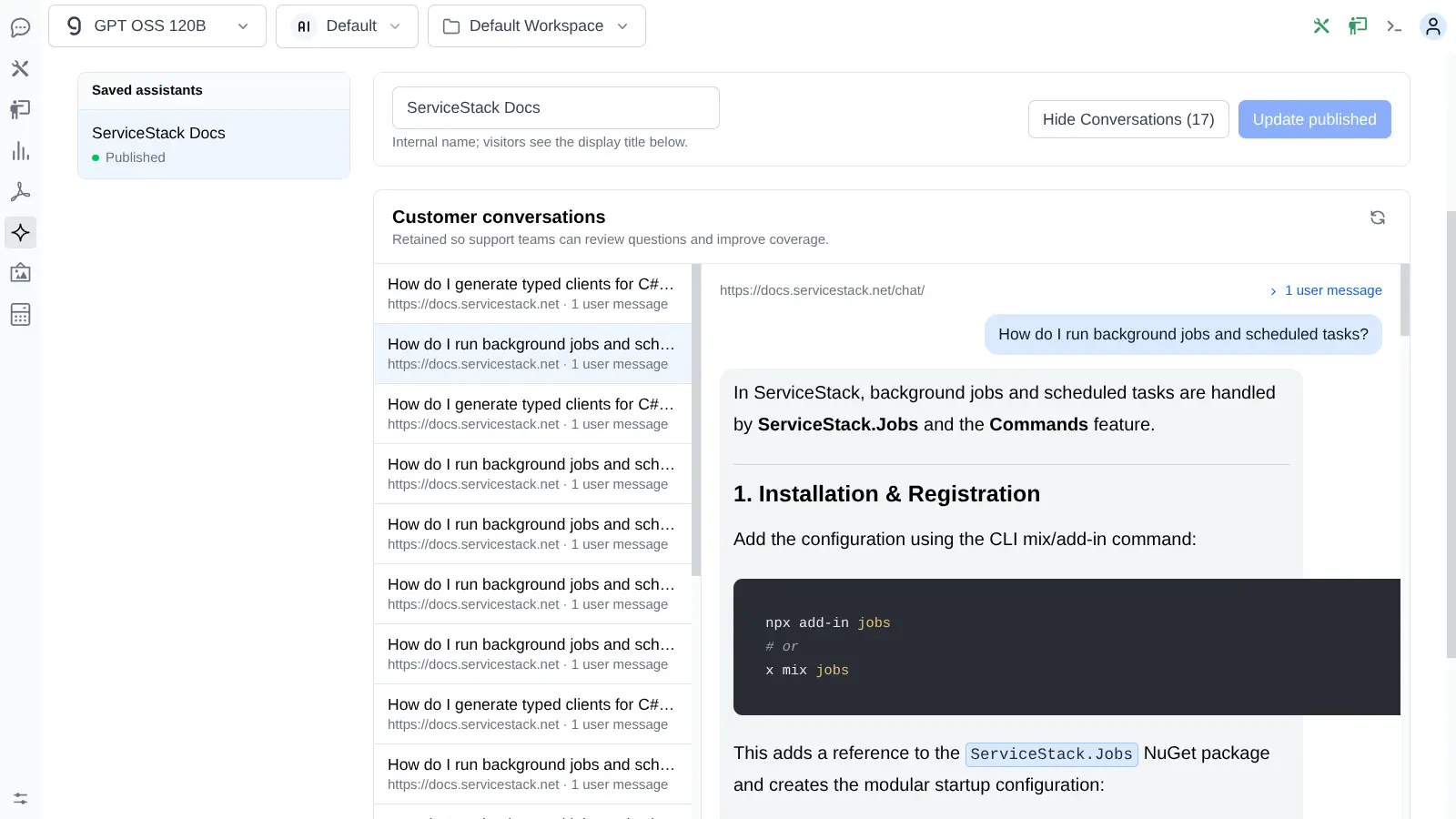Open the calculator icon in the sidebar

pyautogui.click(x=20, y=315)
